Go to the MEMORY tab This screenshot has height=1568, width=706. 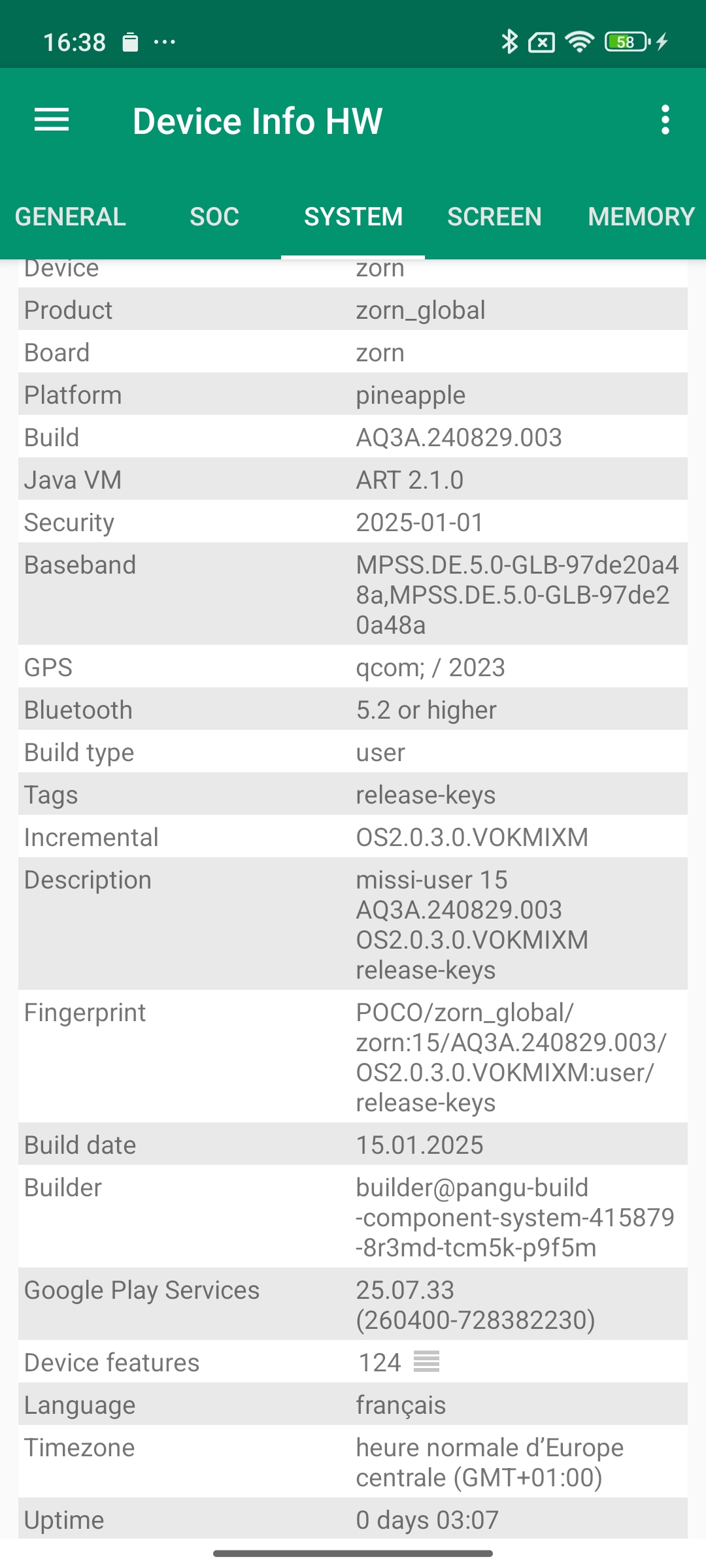point(641,217)
